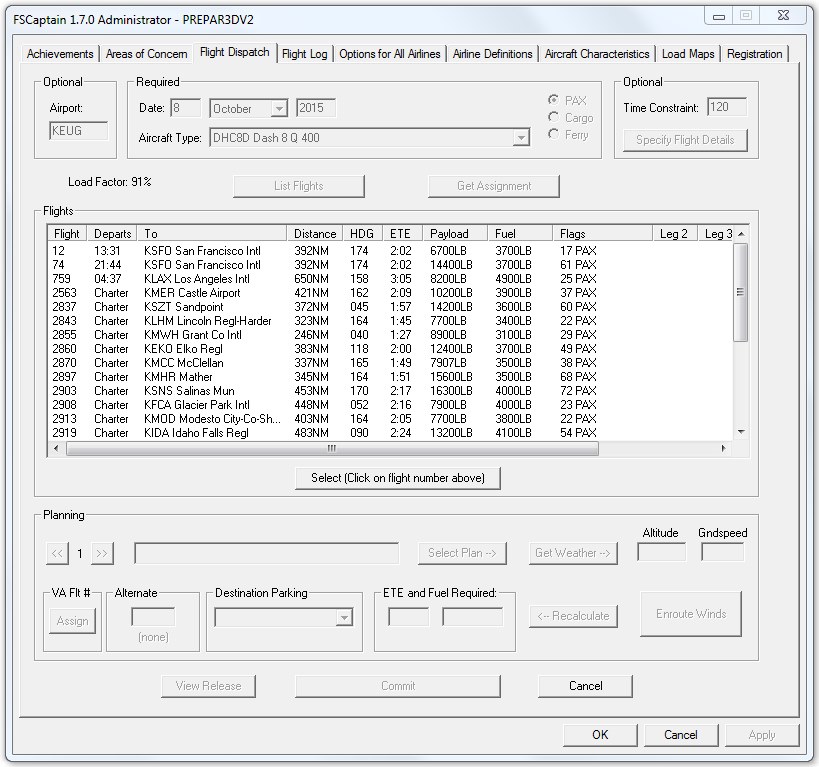Select the PAX radio button
The width and height of the screenshot is (819, 767).
[x=553, y=100]
